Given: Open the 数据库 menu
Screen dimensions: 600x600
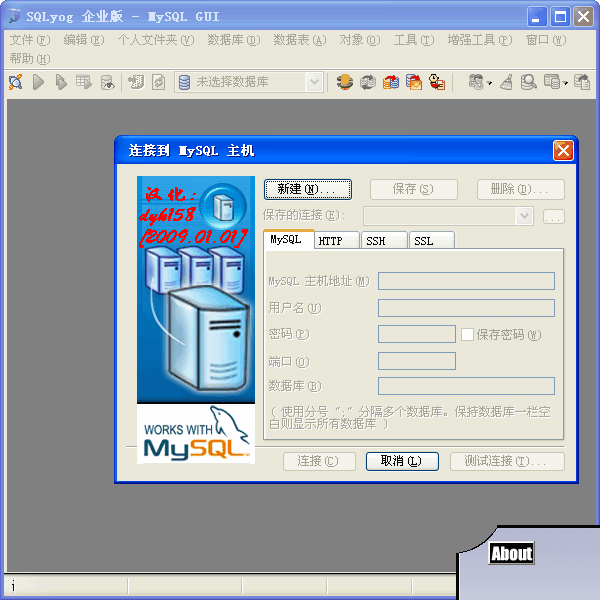Looking at the screenshot, I should 233,40.
